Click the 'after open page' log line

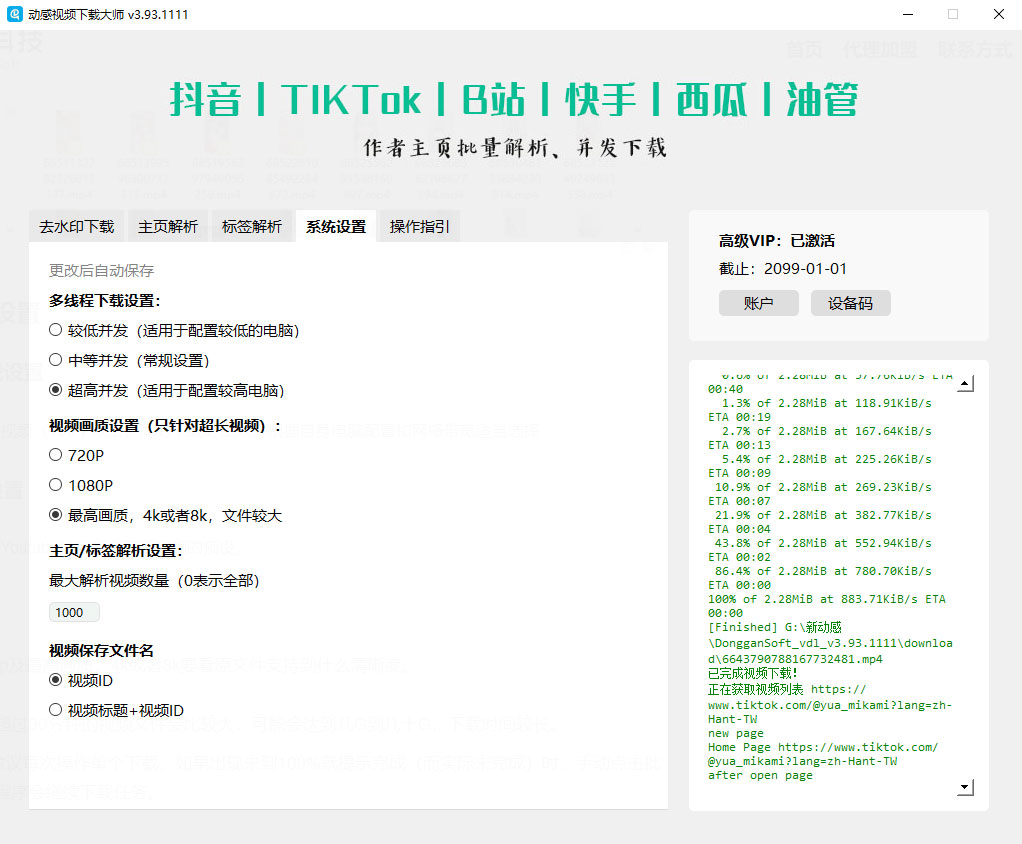pos(760,776)
